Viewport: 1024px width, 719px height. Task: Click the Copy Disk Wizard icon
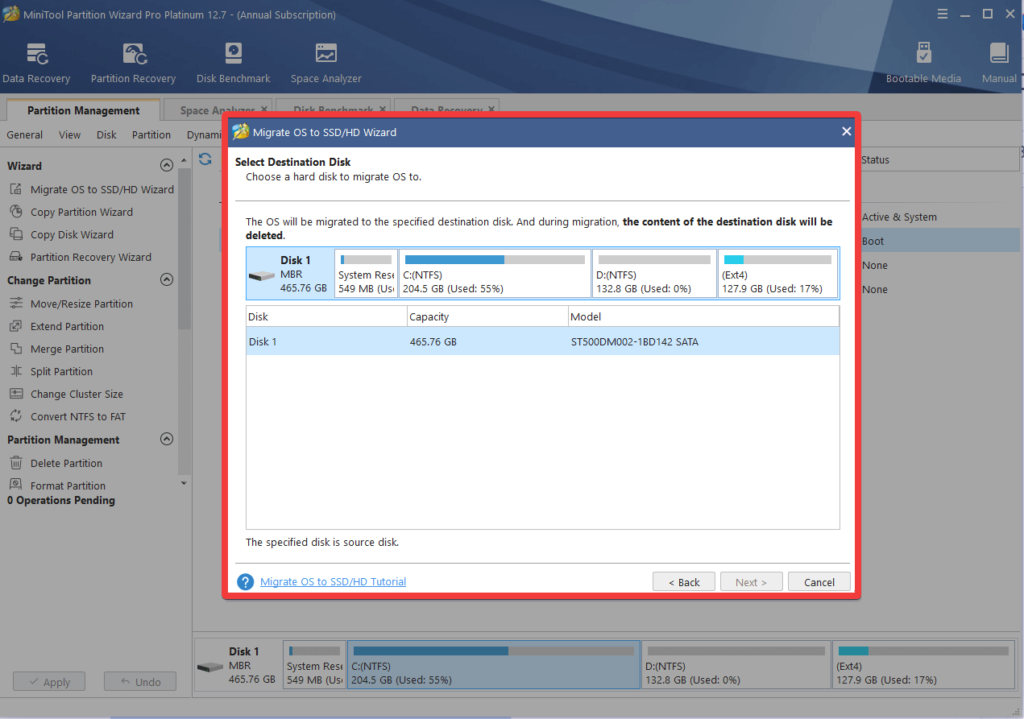(16, 234)
